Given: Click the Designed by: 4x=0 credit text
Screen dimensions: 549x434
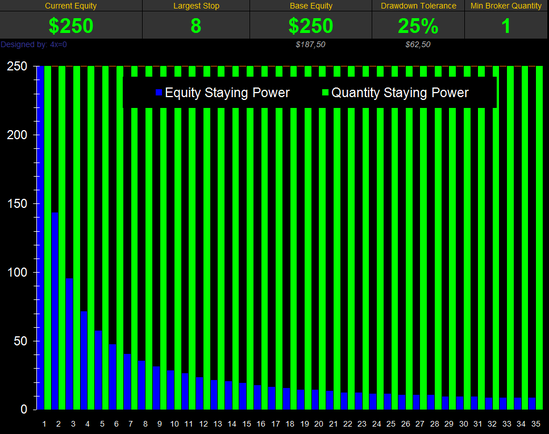Looking at the screenshot, I should (34, 44).
